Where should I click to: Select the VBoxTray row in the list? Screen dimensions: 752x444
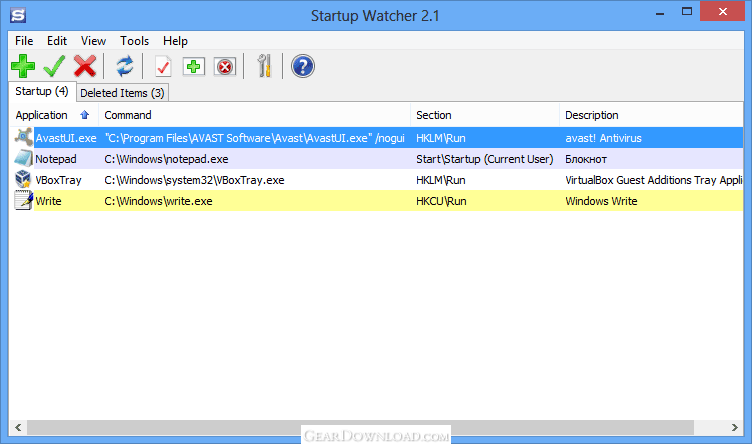[58, 180]
